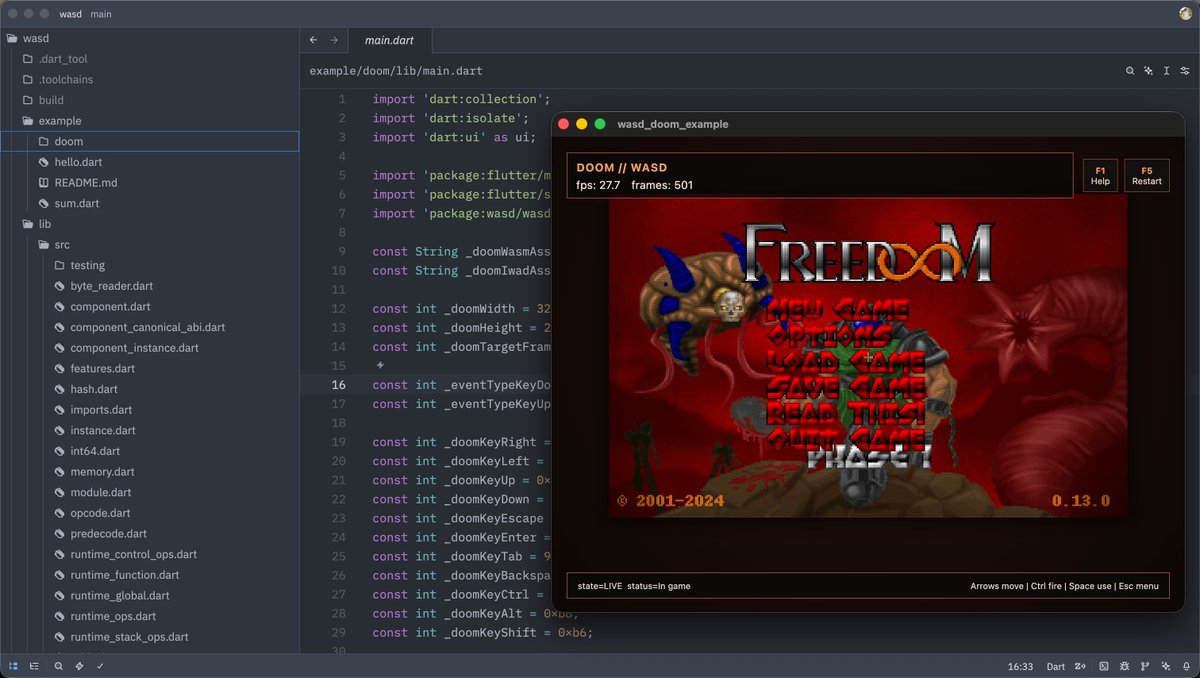Open the Dart language selector
This screenshot has width=1200, height=678.
1056,666
